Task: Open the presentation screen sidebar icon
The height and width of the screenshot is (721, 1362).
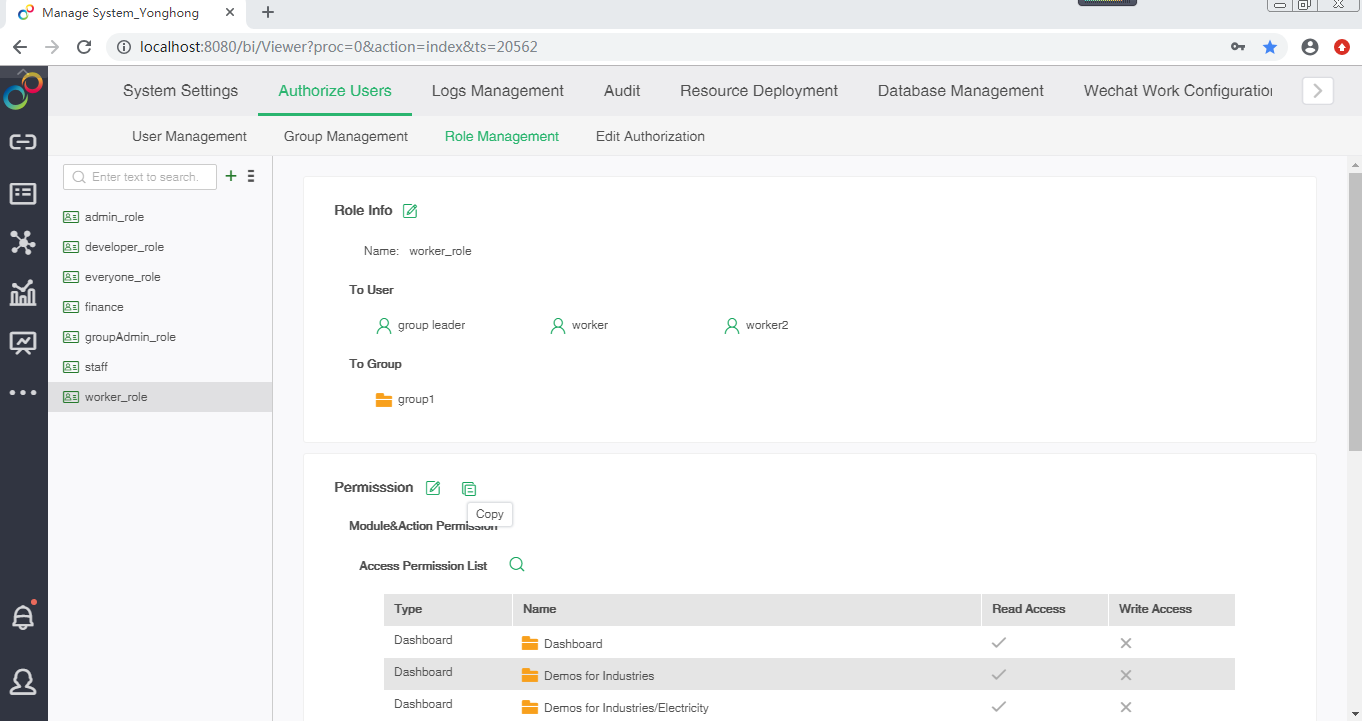Action: (x=23, y=343)
